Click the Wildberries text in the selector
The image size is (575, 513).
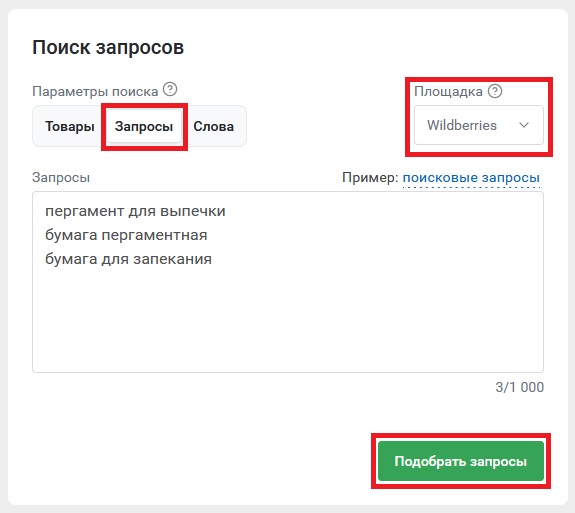coord(462,125)
